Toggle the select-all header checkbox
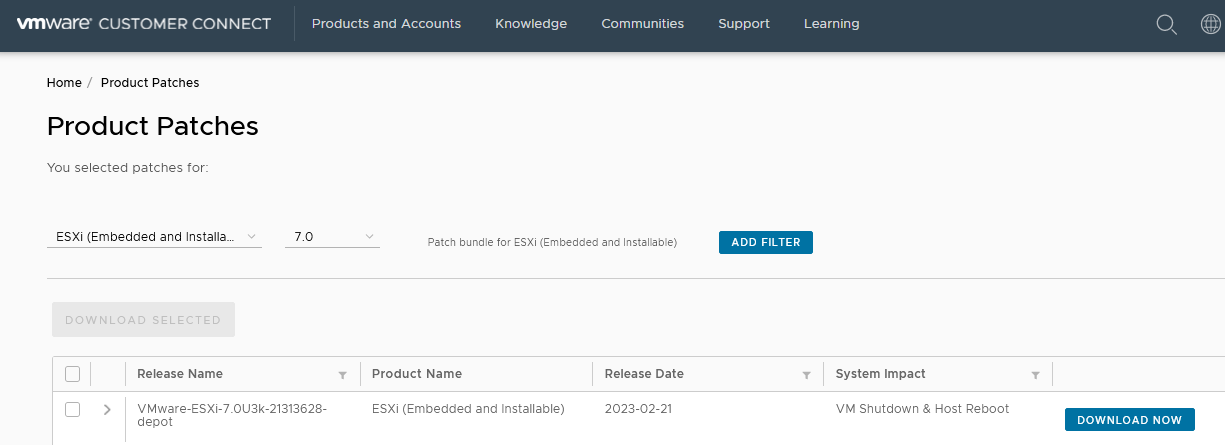Screen dimensions: 1225x445 (x=72, y=374)
